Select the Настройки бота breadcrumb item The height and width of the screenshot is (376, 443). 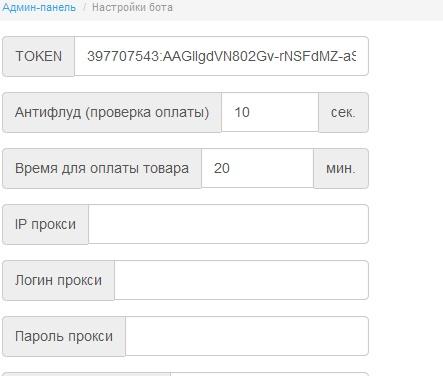click(x=132, y=7)
